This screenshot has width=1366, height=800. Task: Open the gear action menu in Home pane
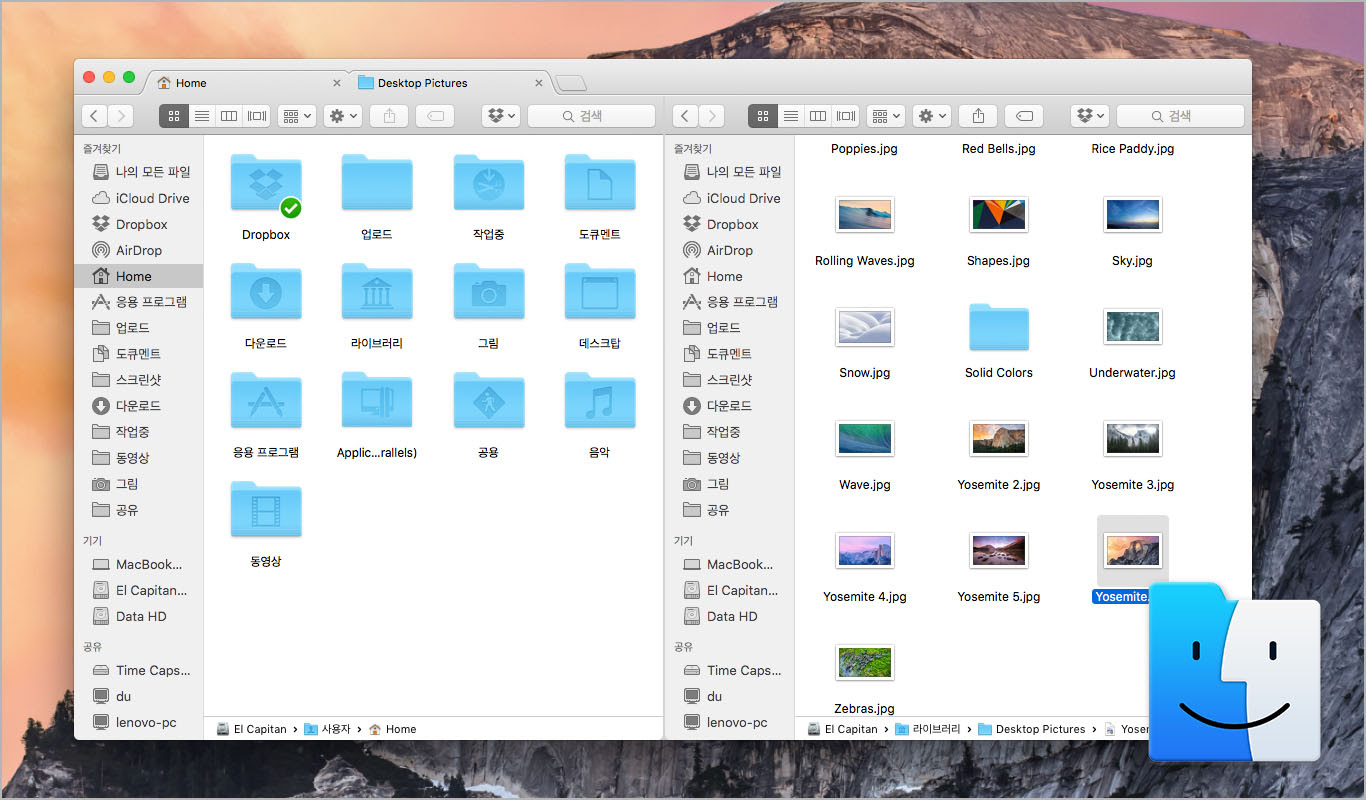[343, 116]
